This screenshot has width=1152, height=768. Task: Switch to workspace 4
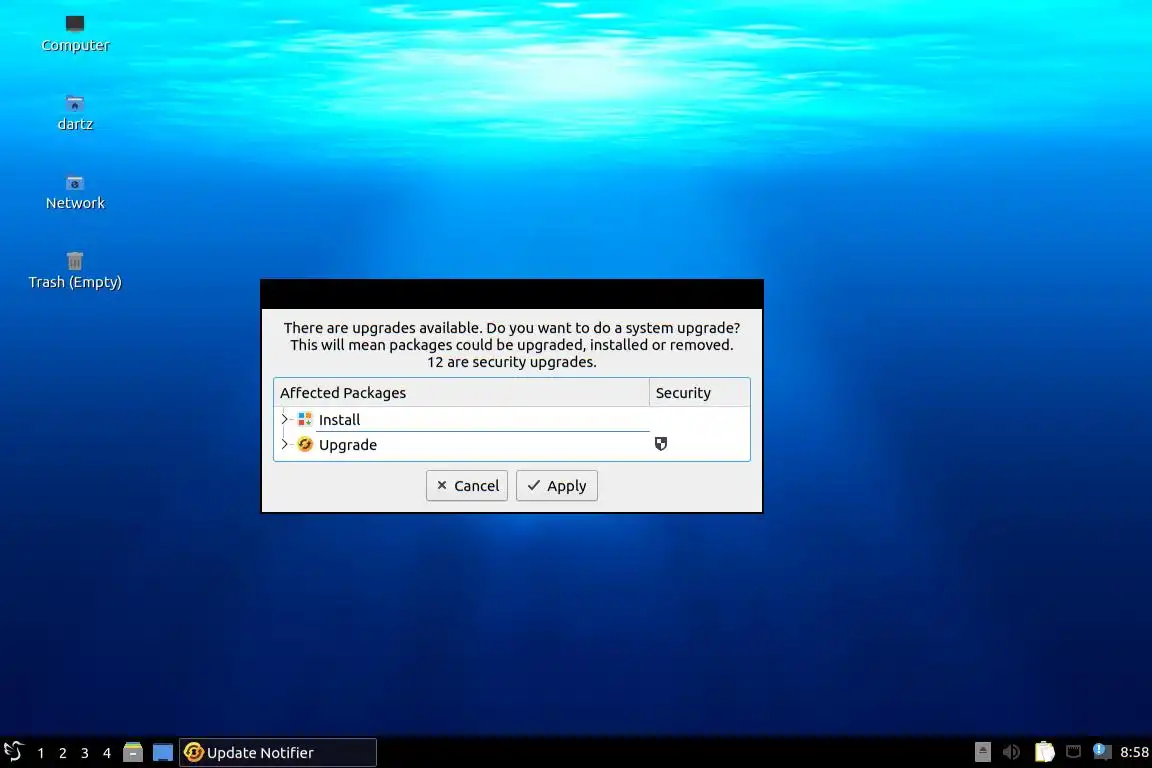(x=107, y=753)
